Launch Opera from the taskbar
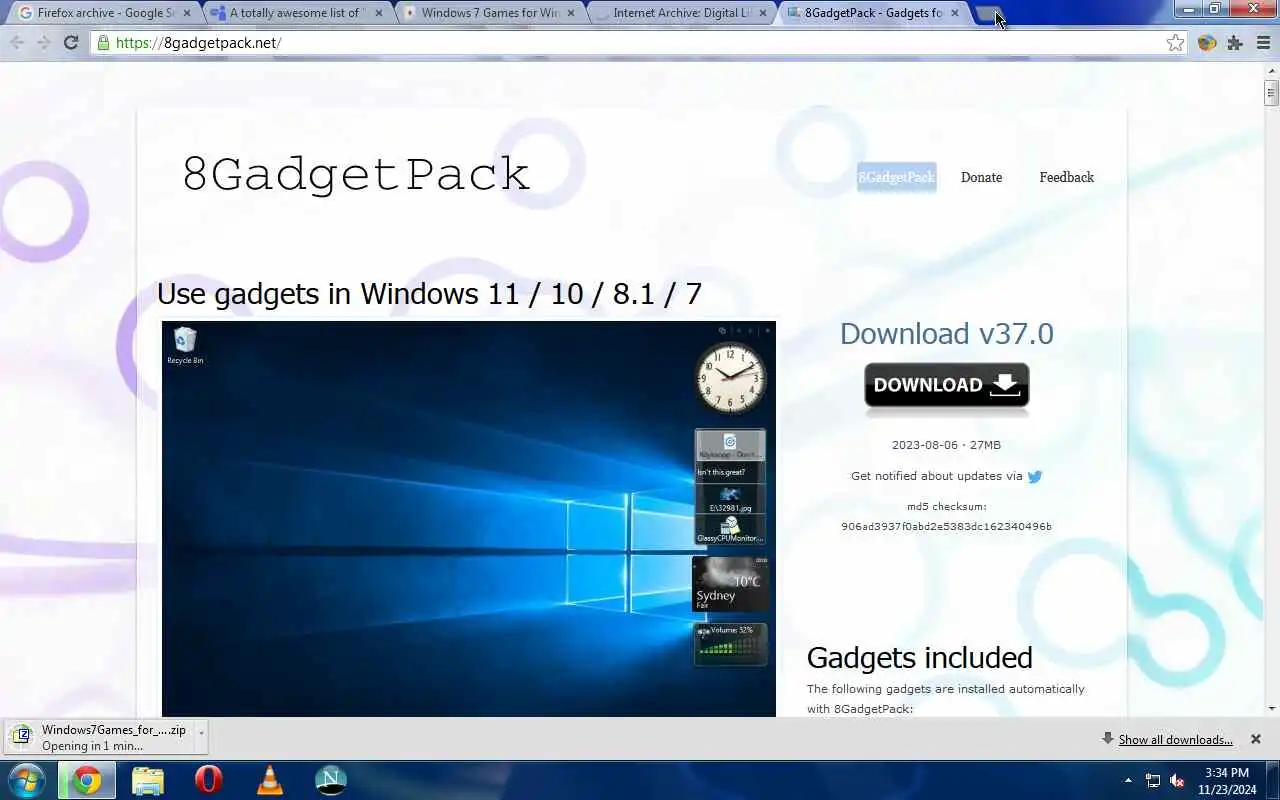1280x800 pixels. (209, 780)
